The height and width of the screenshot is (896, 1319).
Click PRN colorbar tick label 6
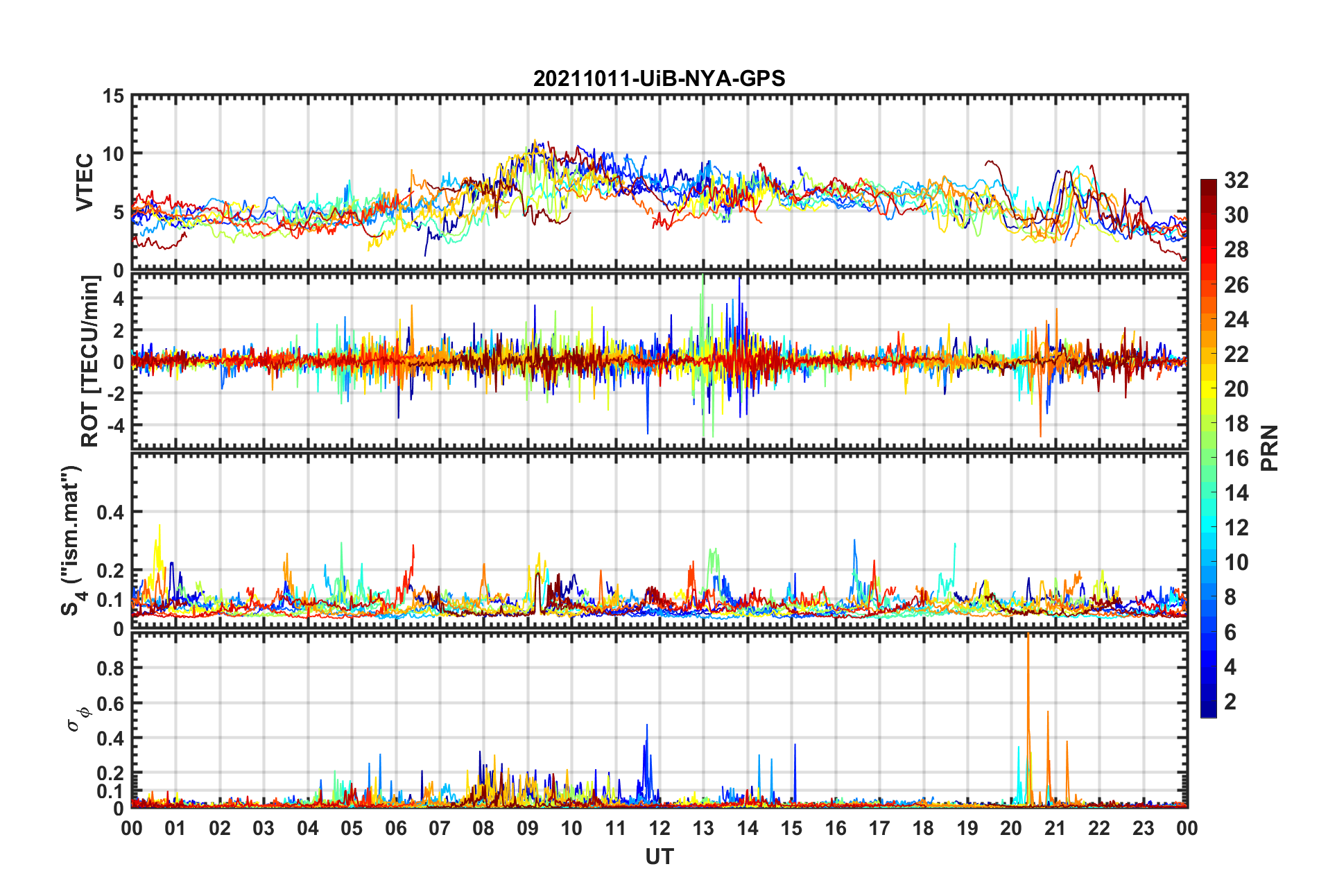[1230, 632]
